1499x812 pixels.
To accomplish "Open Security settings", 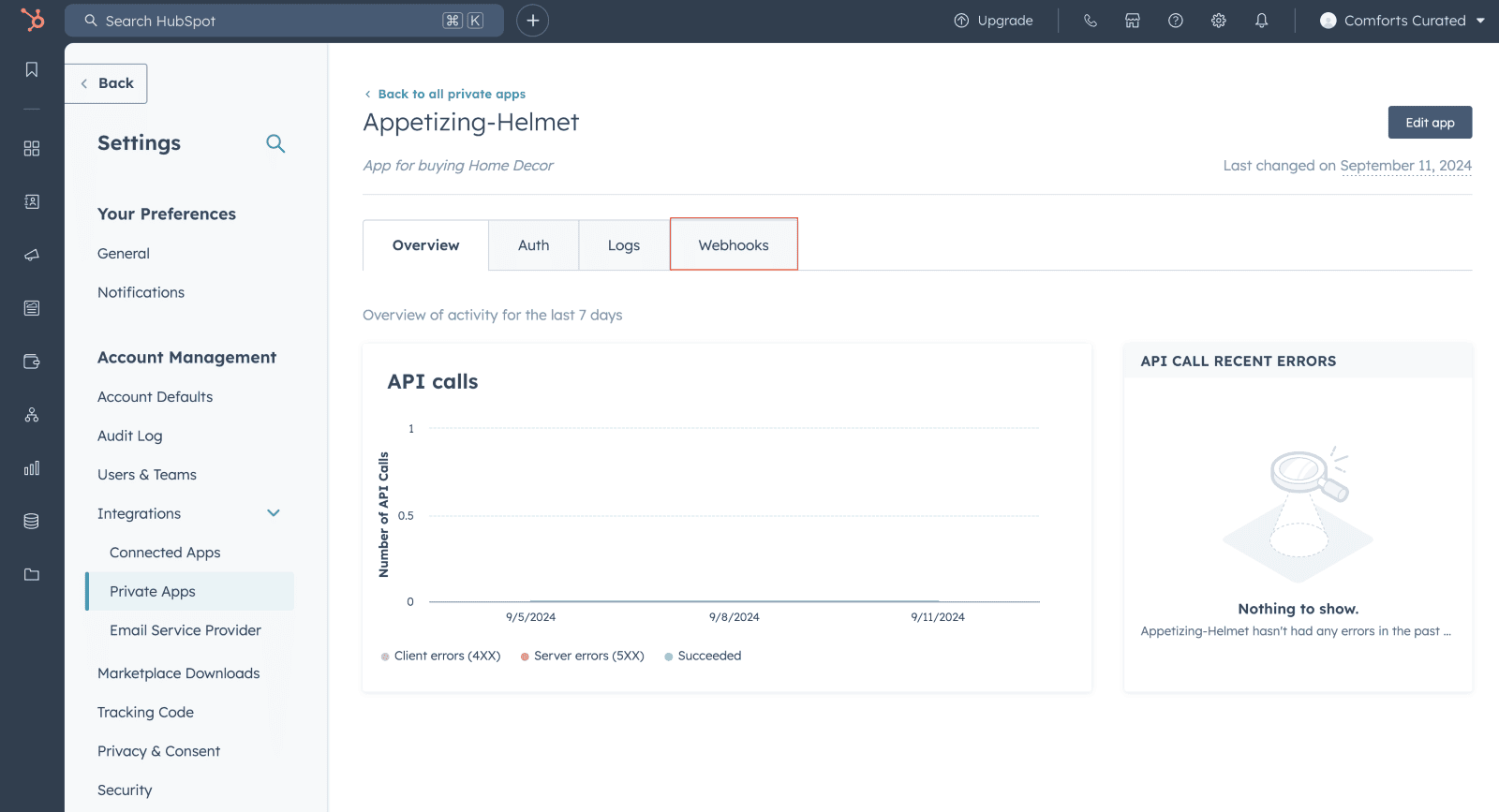I will (x=125, y=790).
